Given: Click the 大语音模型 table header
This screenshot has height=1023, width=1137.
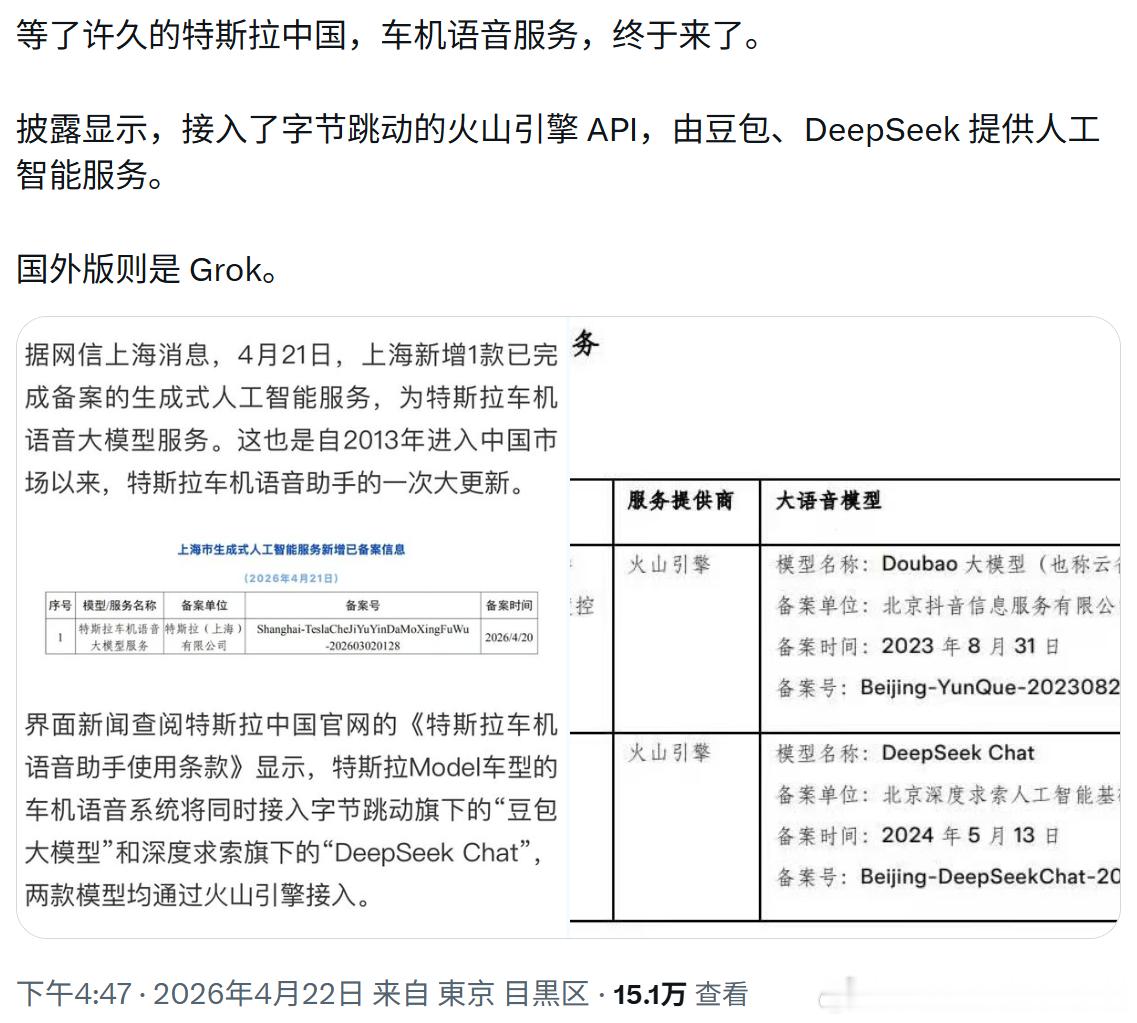Looking at the screenshot, I should click(x=828, y=501).
